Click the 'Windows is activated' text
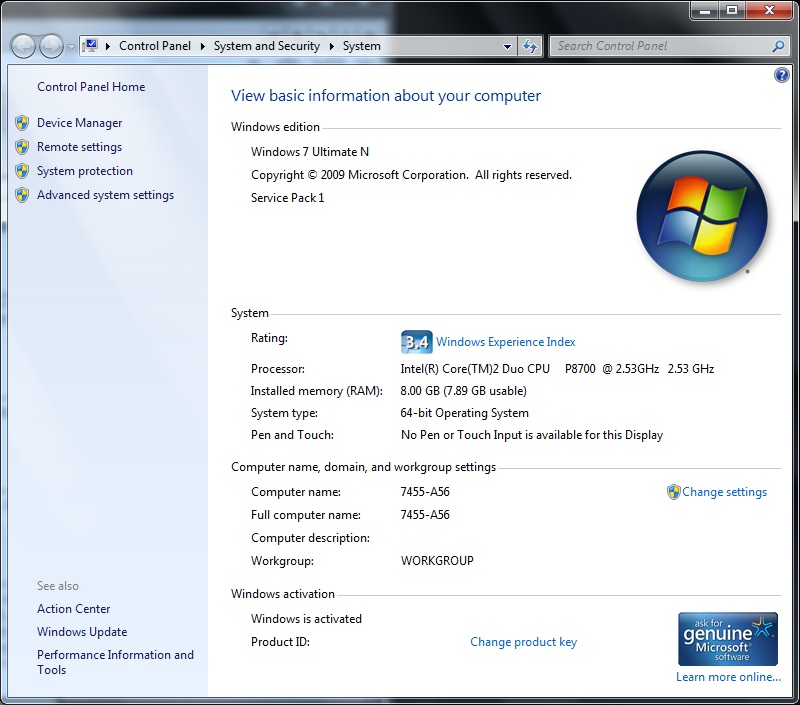The image size is (800, 705). pyautogui.click(x=306, y=619)
